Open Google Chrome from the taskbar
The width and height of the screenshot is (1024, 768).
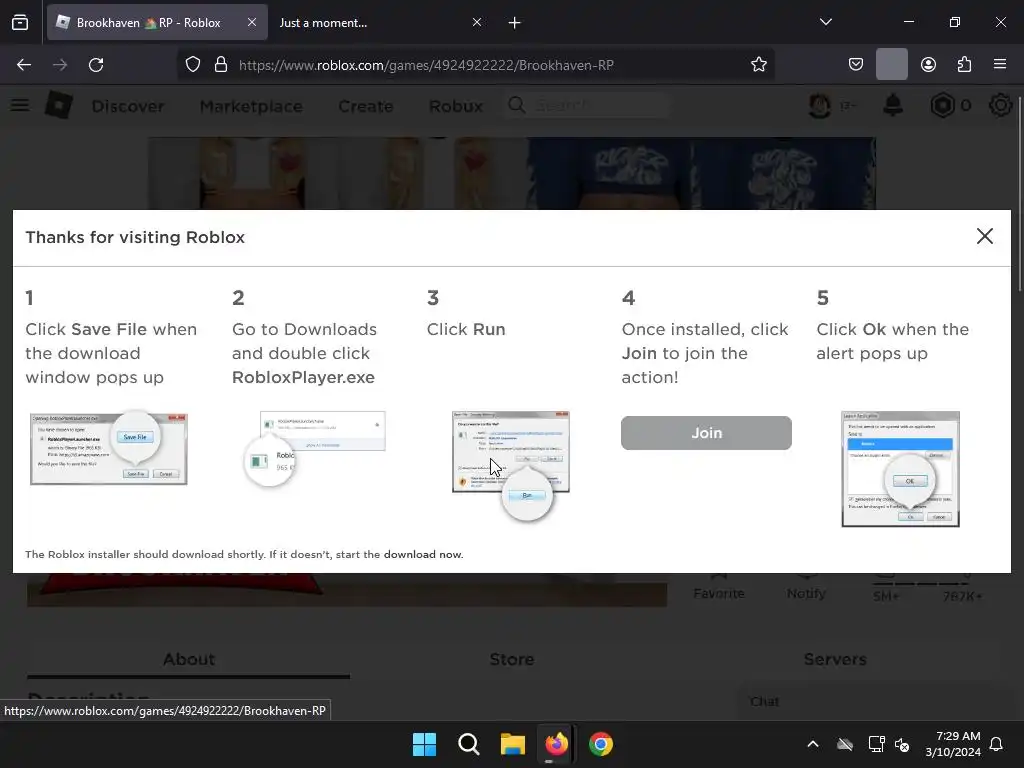pos(601,744)
